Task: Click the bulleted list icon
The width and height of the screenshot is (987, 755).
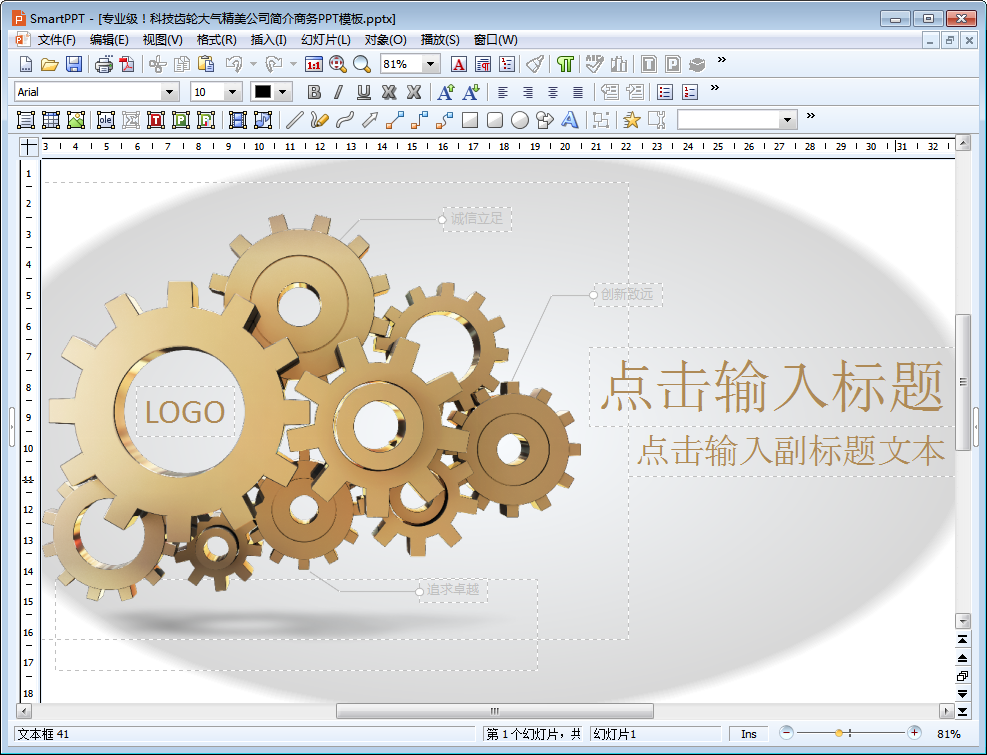Action: [665, 93]
